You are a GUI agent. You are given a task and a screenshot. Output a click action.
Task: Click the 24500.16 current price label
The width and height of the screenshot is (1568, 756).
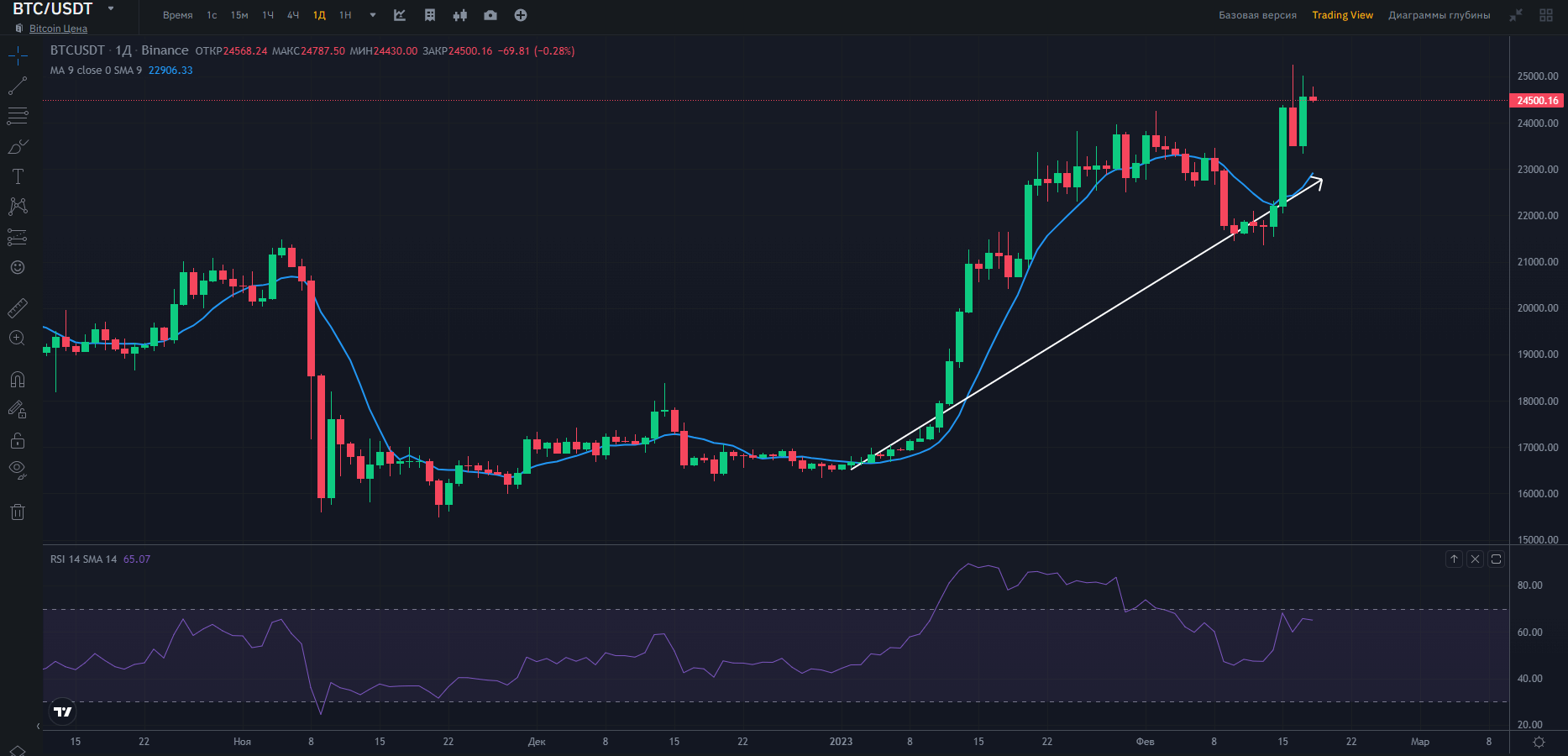tap(1537, 101)
